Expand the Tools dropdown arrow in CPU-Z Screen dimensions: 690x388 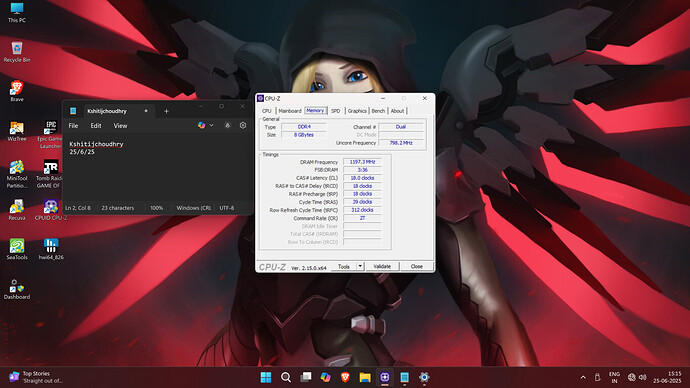click(x=360, y=266)
